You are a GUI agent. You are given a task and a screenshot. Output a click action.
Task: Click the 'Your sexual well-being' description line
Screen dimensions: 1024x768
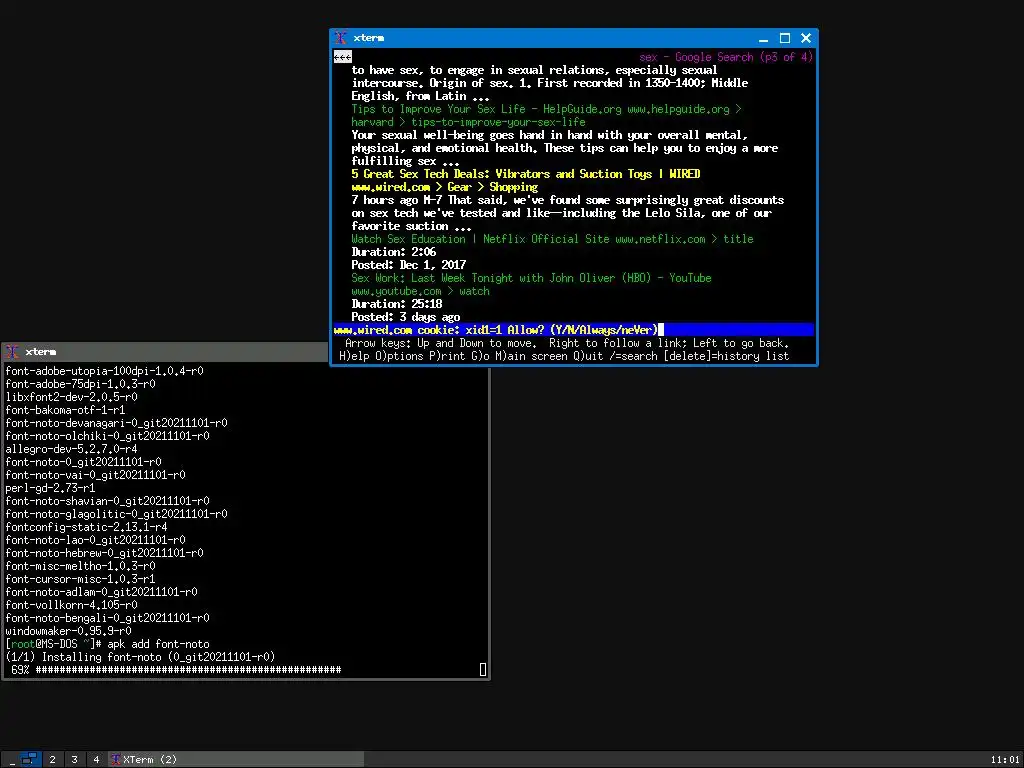pos(549,135)
